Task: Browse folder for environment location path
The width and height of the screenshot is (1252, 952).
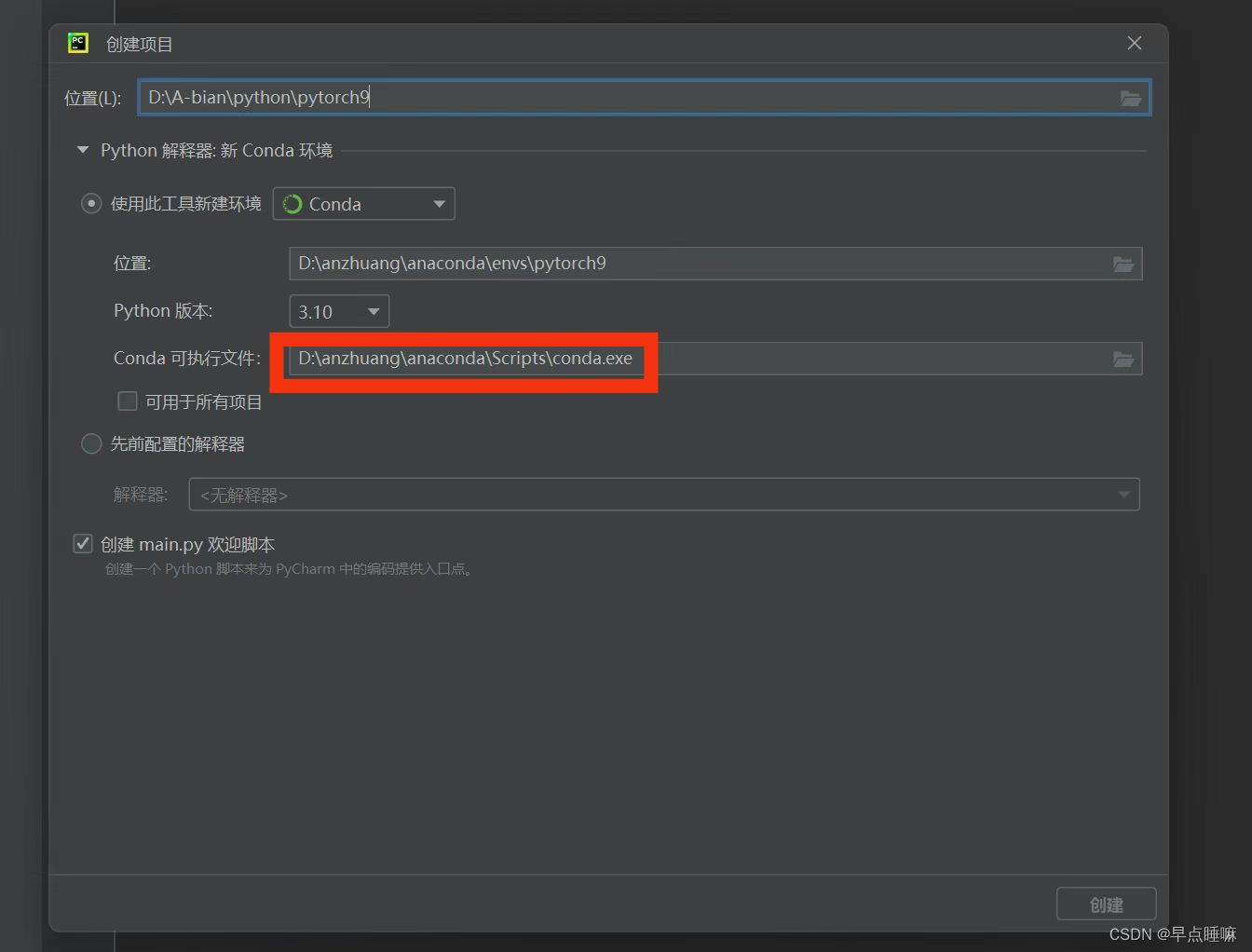Action: pyautogui.click(x=1123, y=265)
